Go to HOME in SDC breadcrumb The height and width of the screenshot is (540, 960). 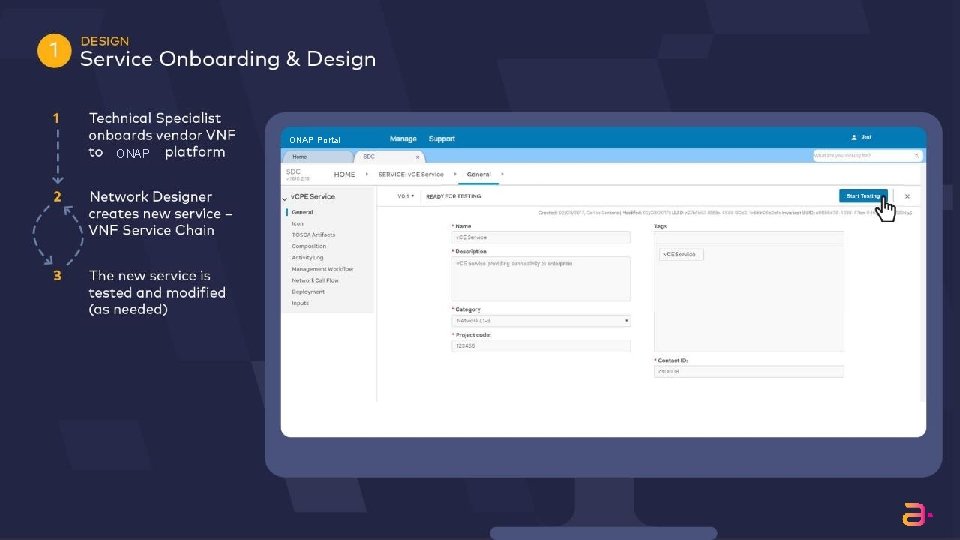click(x=344, y=174)
